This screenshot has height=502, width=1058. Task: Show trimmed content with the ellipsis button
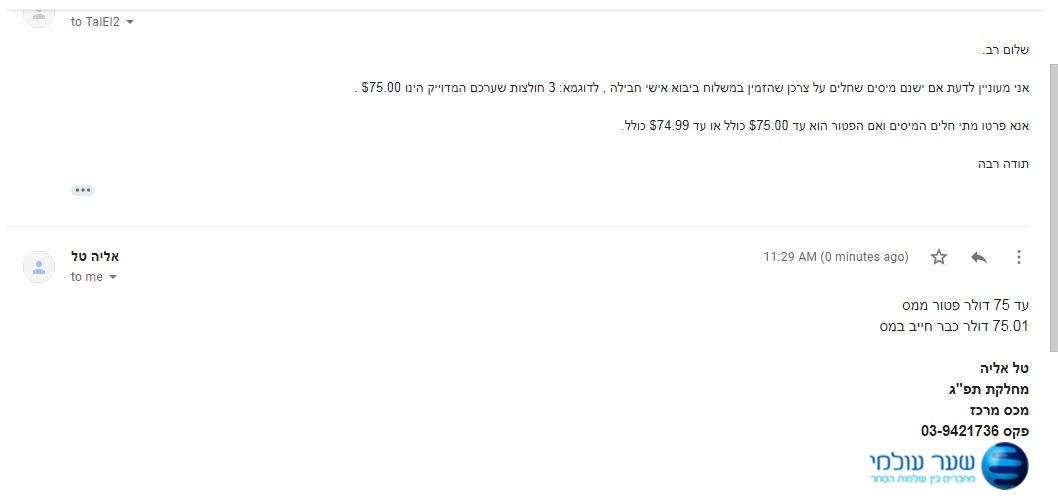[x=83, y=189]
